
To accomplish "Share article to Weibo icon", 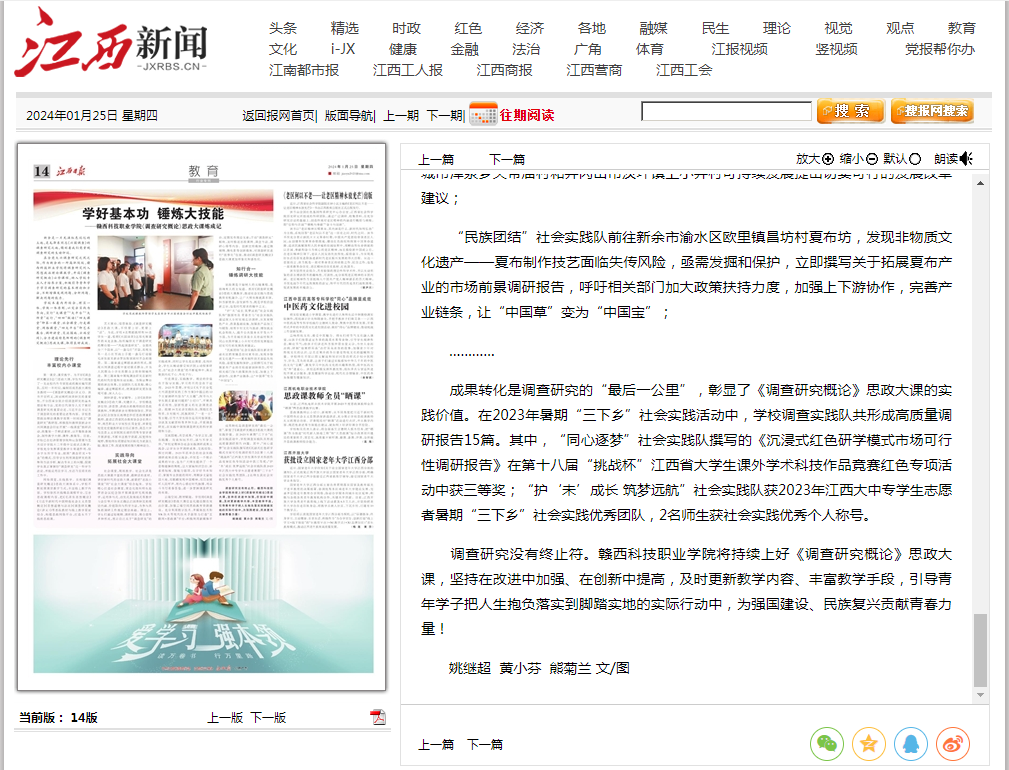I will click(x=952, y=743).
